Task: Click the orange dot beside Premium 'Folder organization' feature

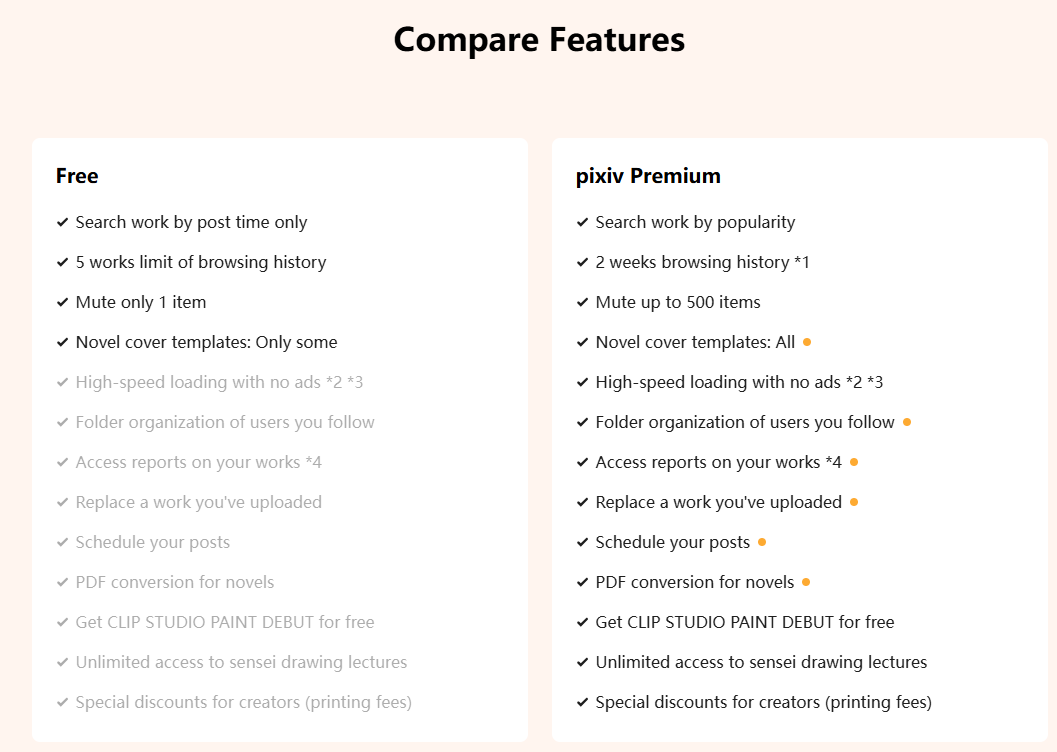Action: [x=907, y=422]
